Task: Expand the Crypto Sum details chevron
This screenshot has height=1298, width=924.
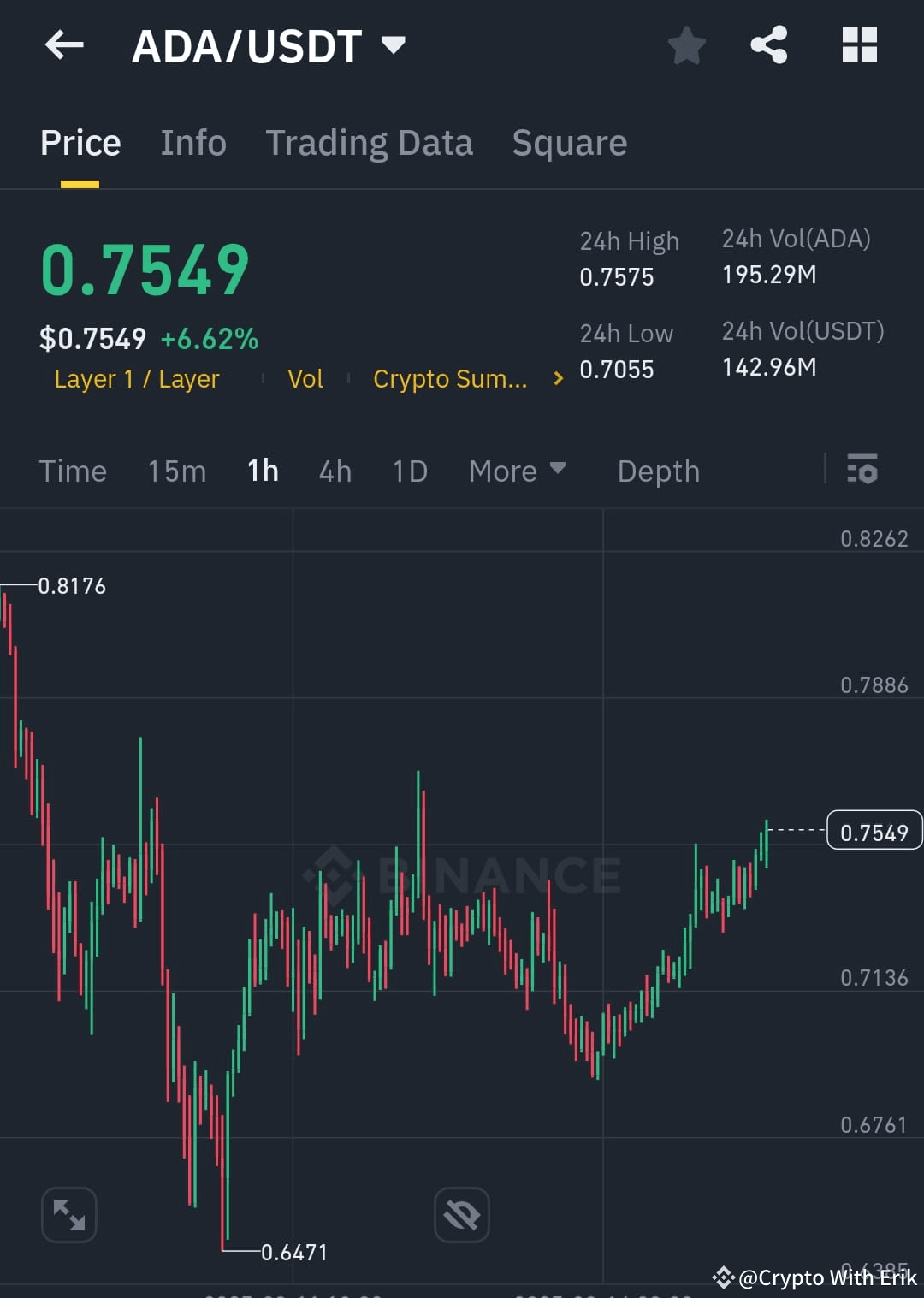Action: 557,378
